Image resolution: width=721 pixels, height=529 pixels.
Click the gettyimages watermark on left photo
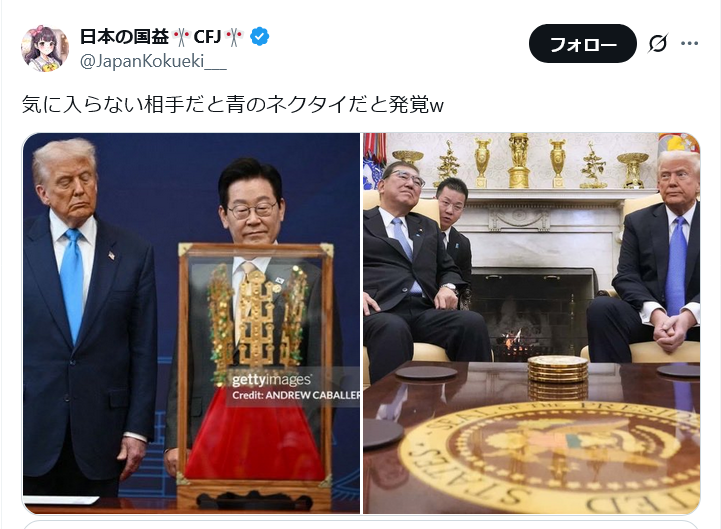pos(271,380)
